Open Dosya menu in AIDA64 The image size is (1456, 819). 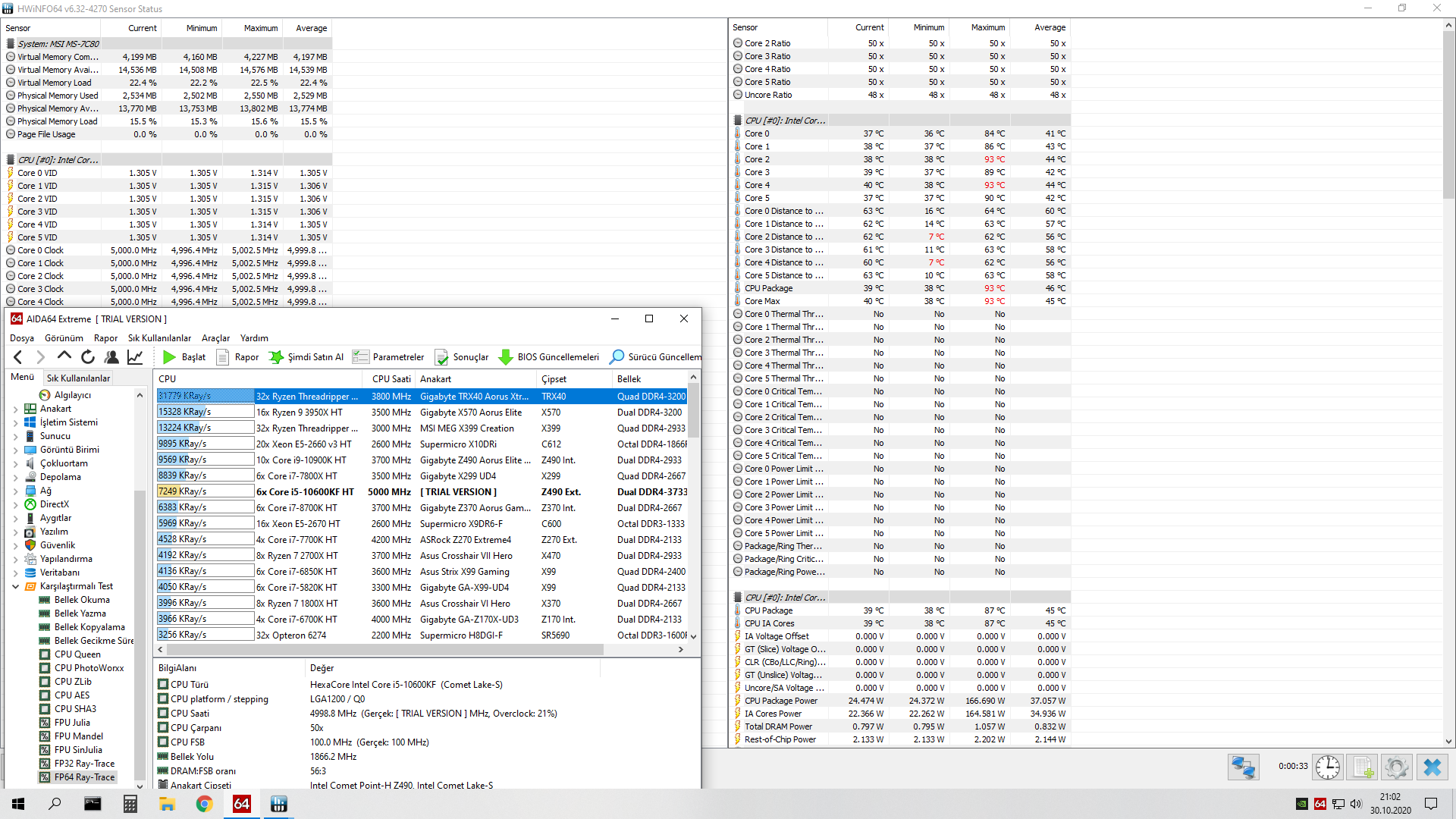[22, 338]
